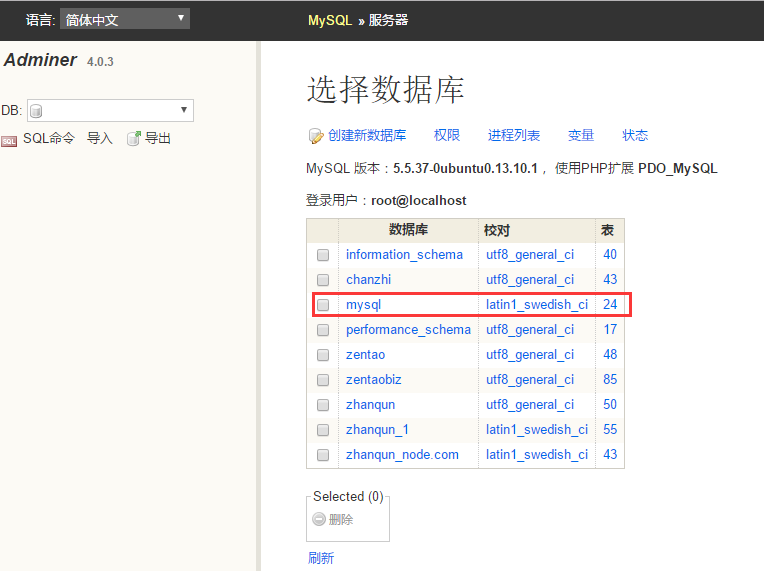The width and height of the screenshot is (764, 571).
Task: Click the delete icon in Selected box
Action: coord(319,520)
